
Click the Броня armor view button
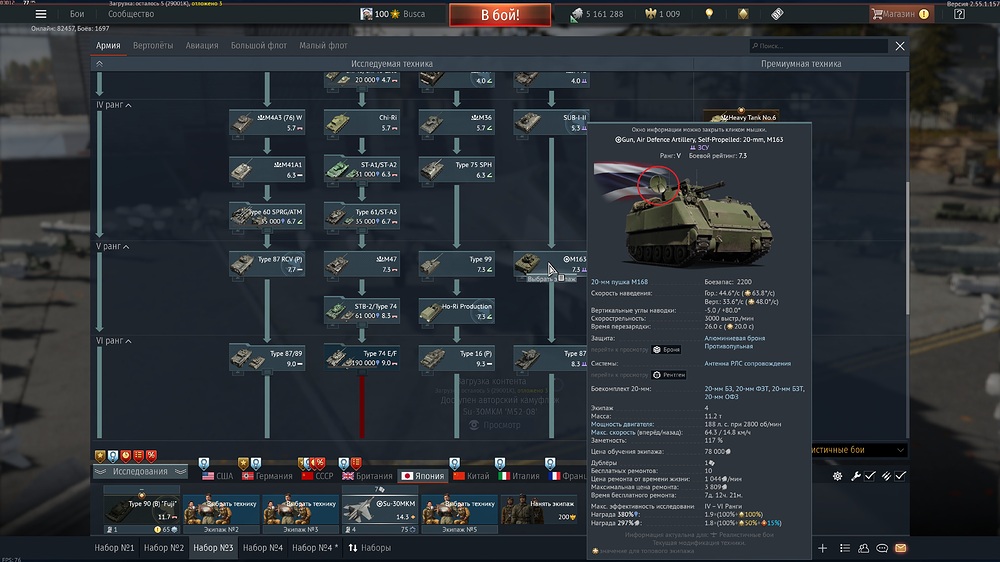tap(666, 350)
